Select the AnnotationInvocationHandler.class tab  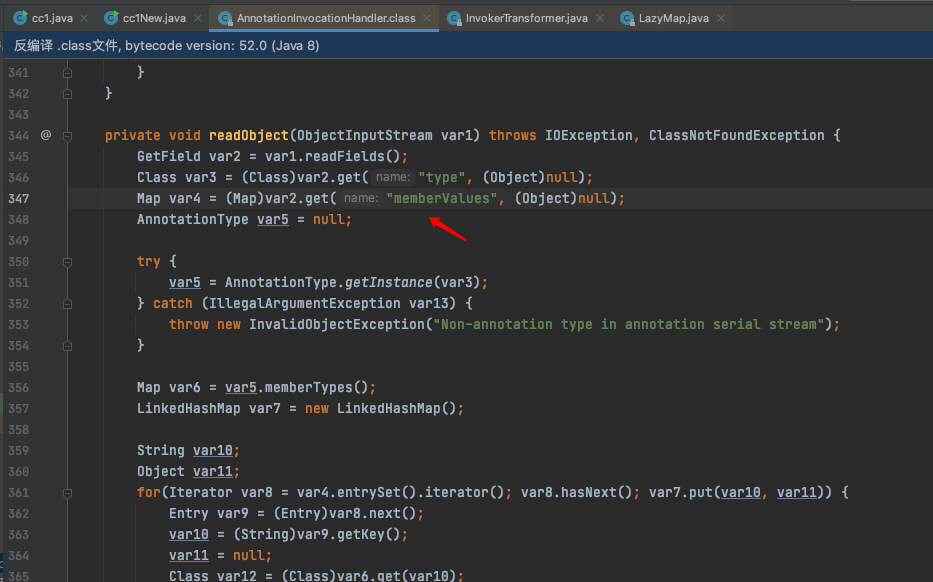[x=325, y=18]
